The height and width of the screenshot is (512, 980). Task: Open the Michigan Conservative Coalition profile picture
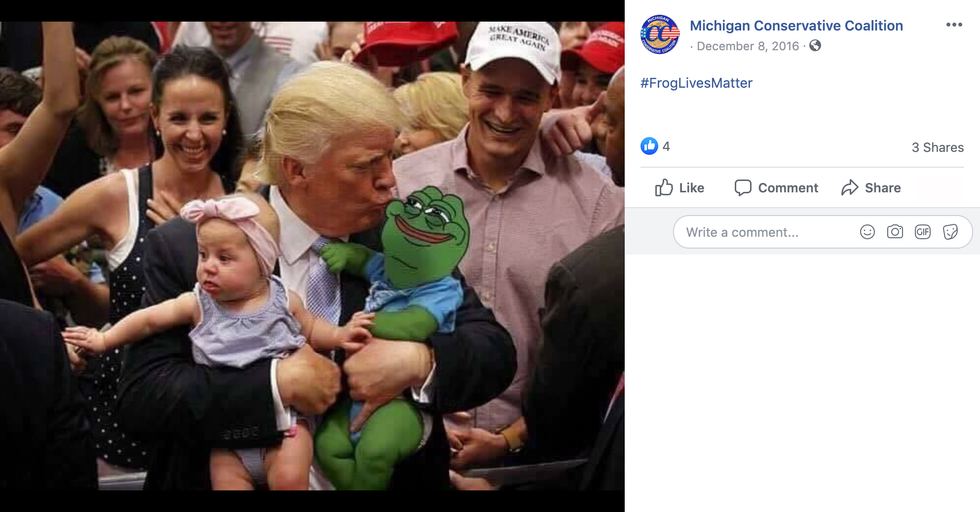click(x=660, y=35)
